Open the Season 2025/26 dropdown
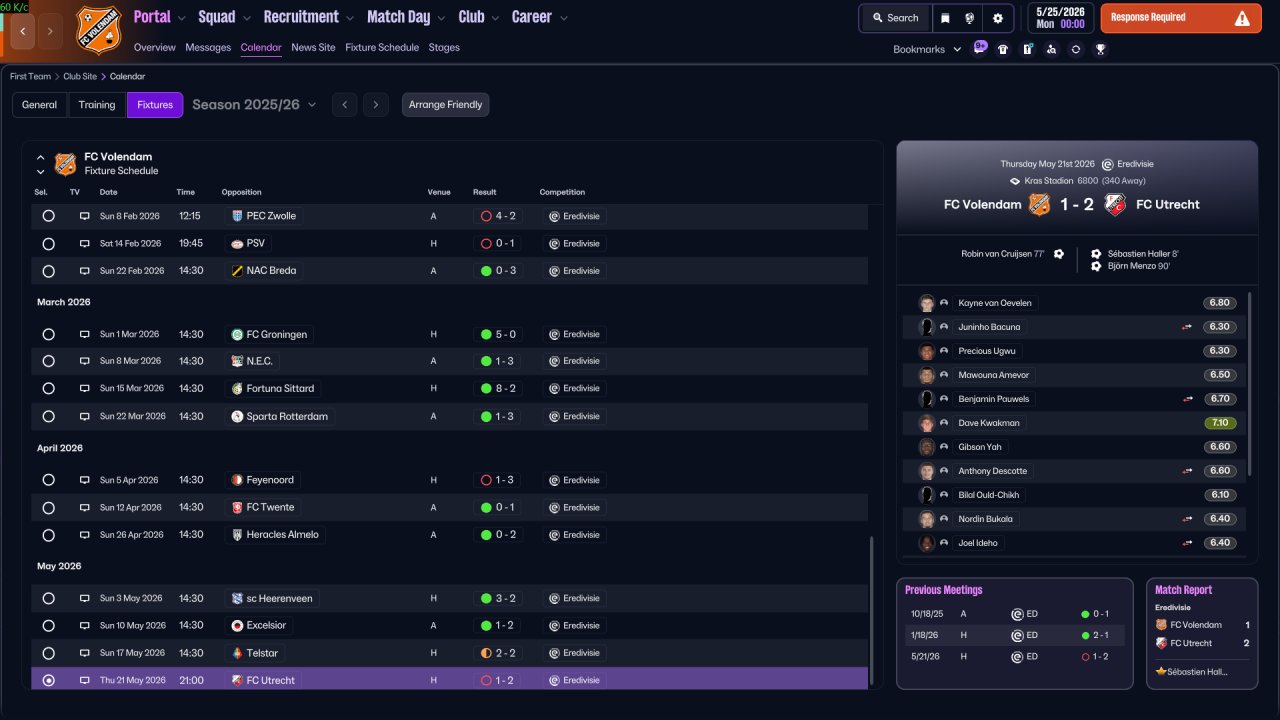The height and width of the screenshot is (720, 1280). [254, 105]
